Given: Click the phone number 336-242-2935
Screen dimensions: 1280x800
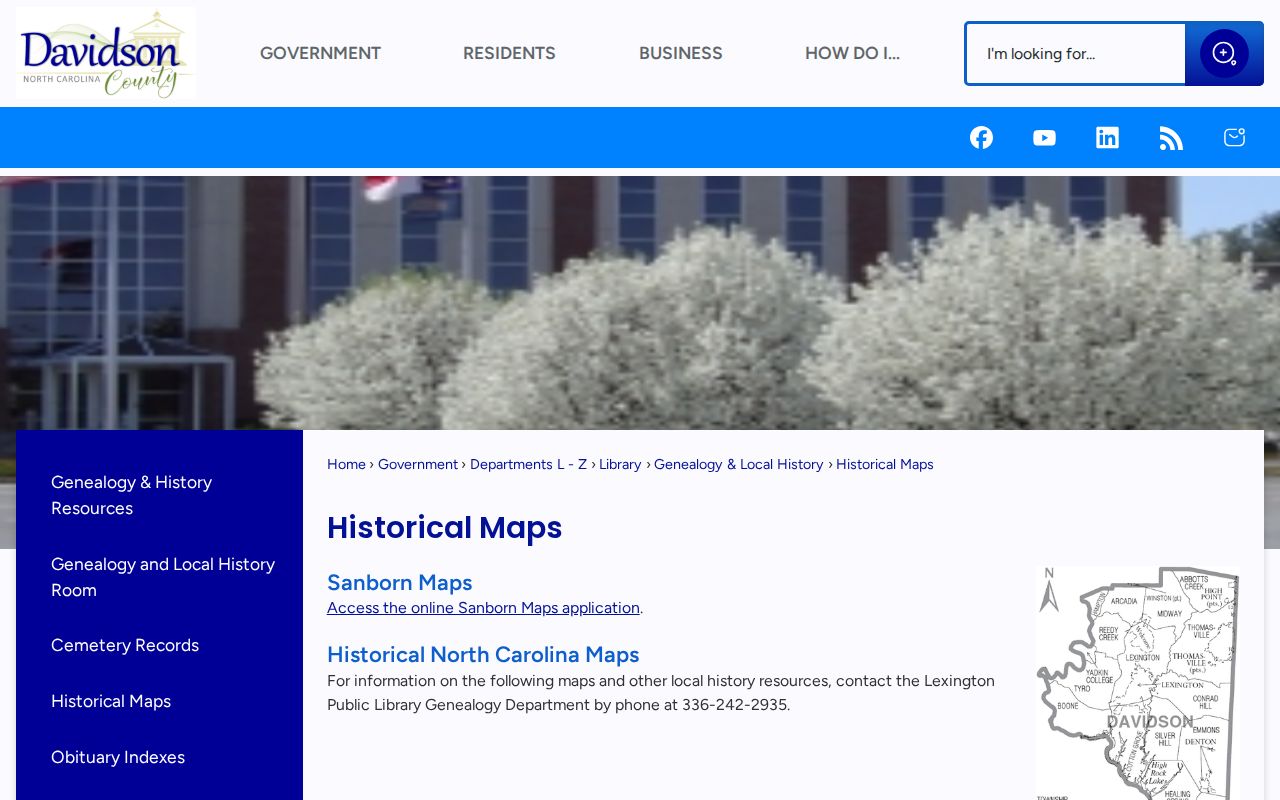Looking at the screenshot, I should click(x=734, y=705).
